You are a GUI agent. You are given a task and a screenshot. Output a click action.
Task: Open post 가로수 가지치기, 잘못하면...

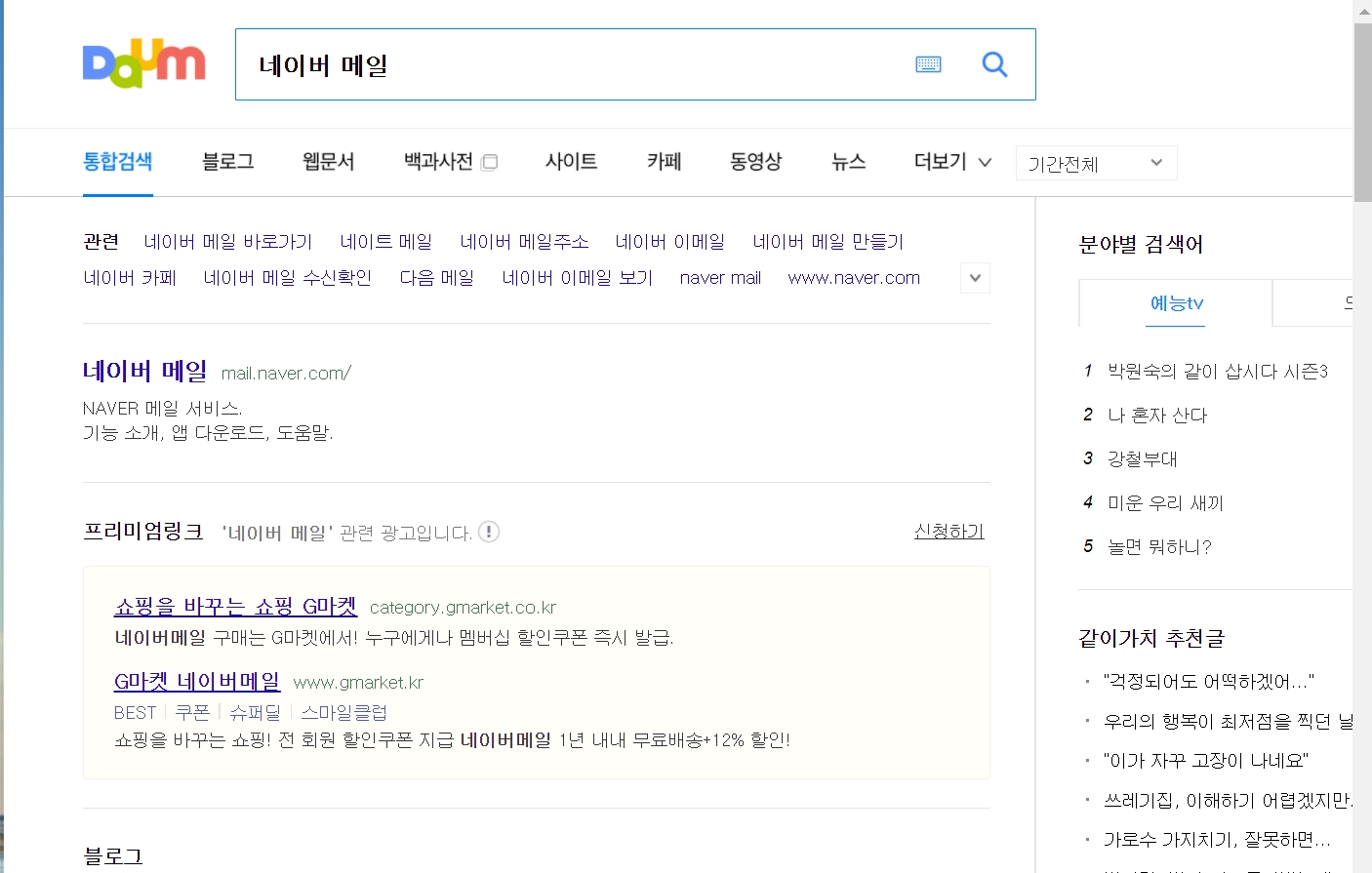click(1217, 840)
